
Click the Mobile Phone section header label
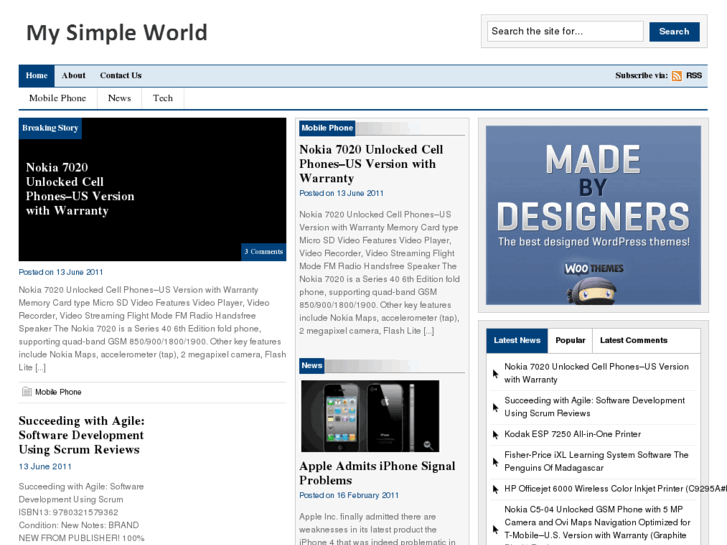tap(327, 128)
